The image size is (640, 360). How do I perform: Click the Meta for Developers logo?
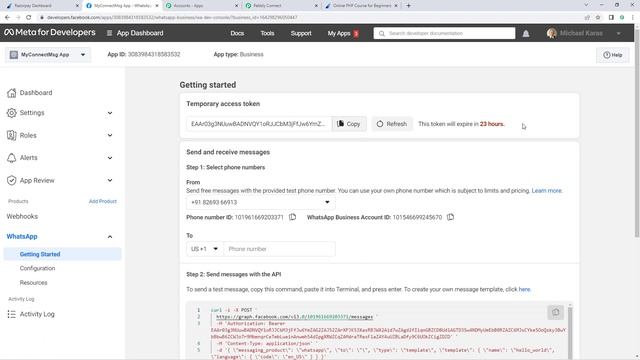(x=50, y=32)
